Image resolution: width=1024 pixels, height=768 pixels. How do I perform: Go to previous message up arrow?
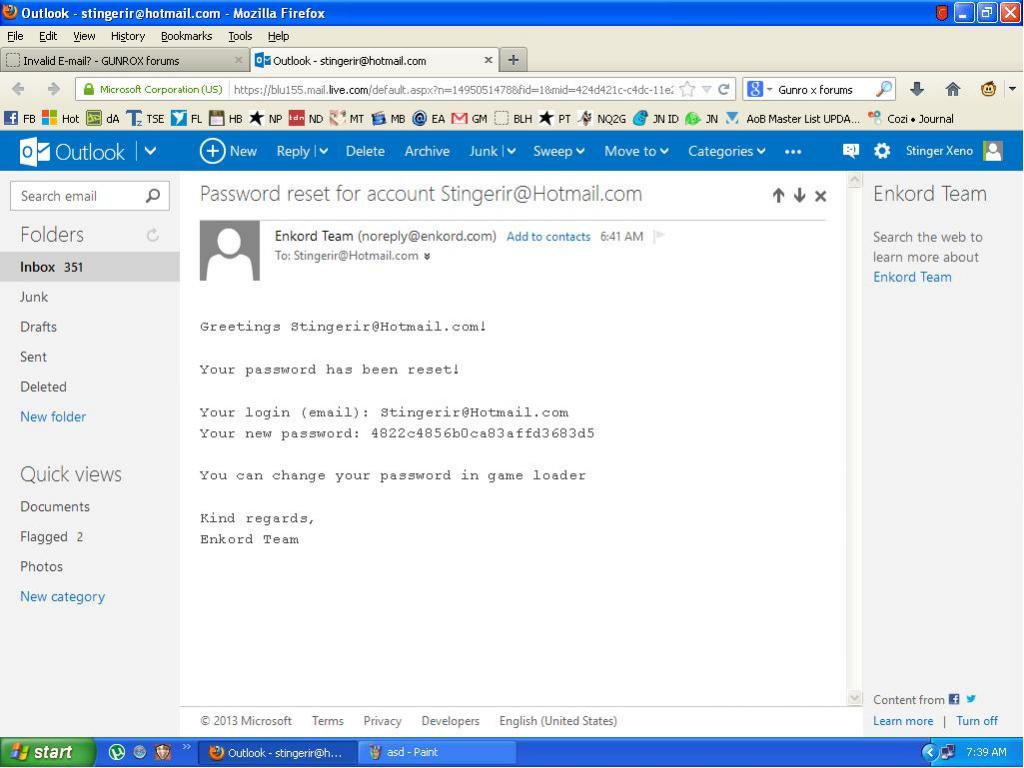tap(778, 196)
